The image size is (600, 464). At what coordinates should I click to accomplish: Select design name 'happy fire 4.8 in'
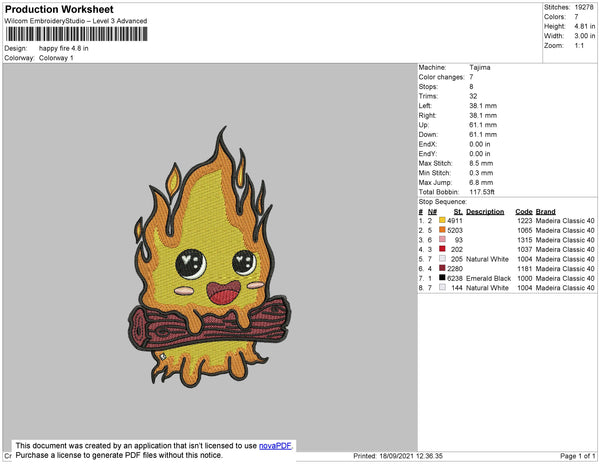(x=64, y=48)
